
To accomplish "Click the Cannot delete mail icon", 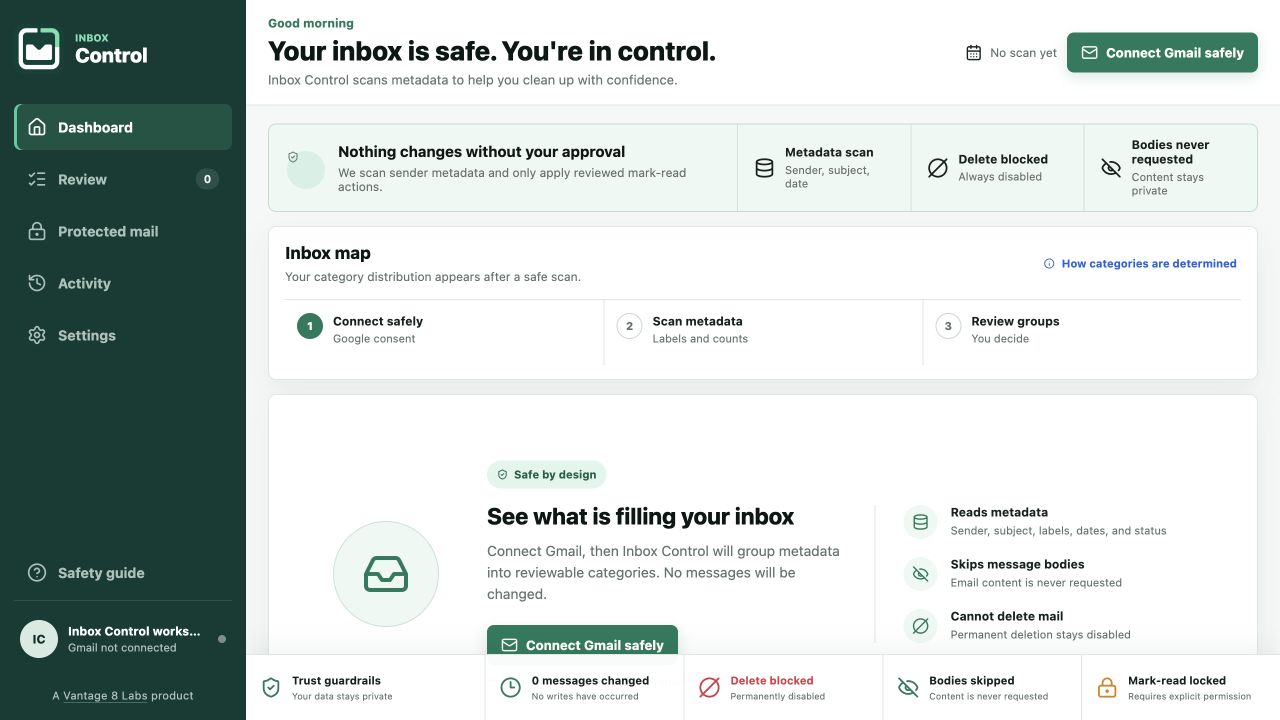I will (921, 626).
